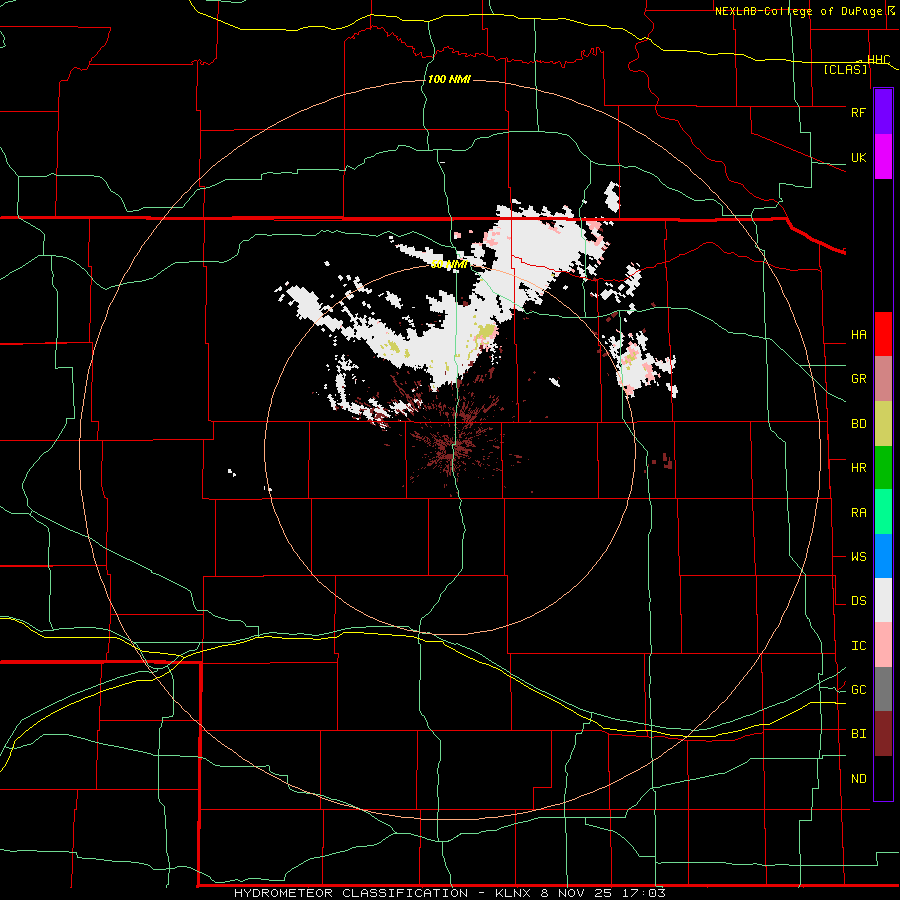Select the IC pink legend swatch
Image resolution: width=900 pixels, height=900 pixels.
point(883,645)
